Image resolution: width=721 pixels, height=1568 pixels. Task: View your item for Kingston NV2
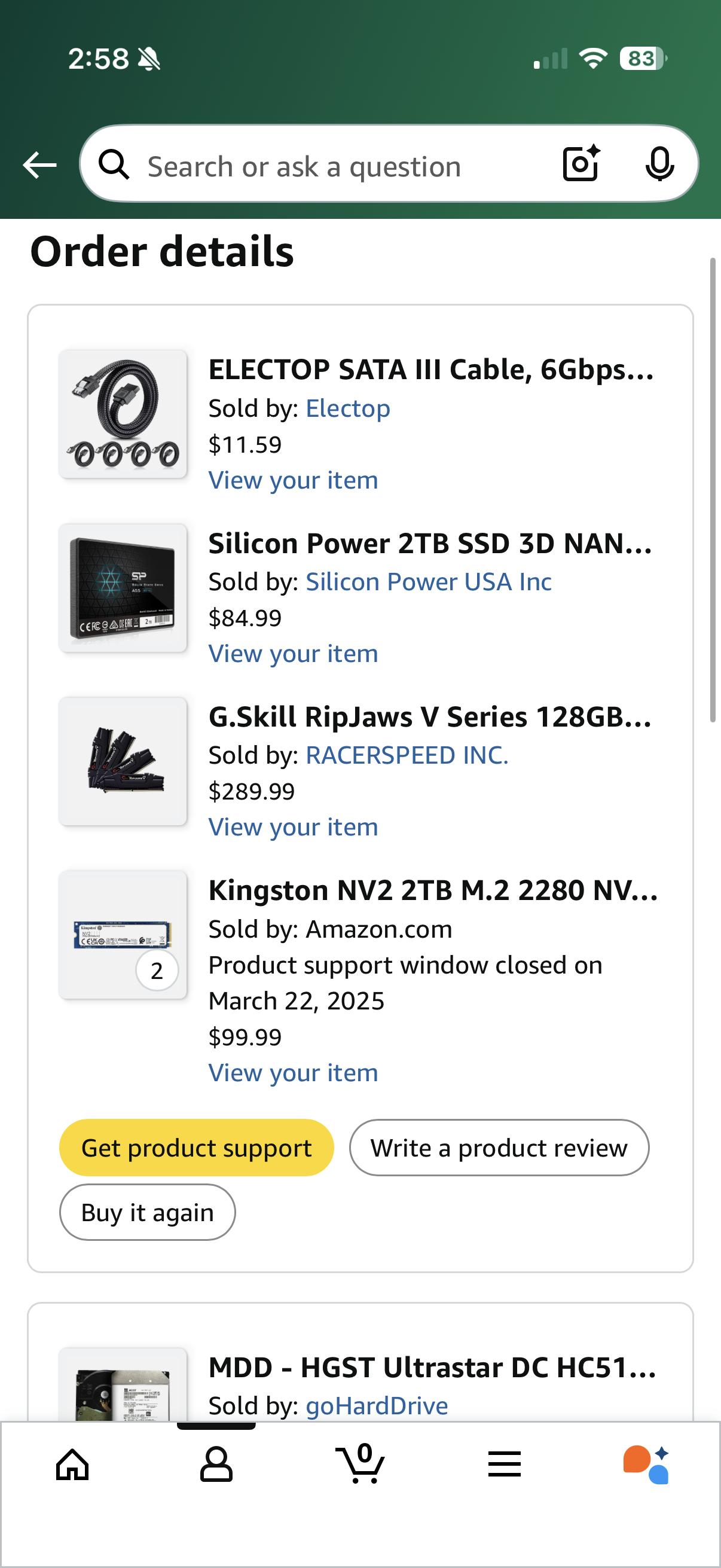coord(294,1072)
